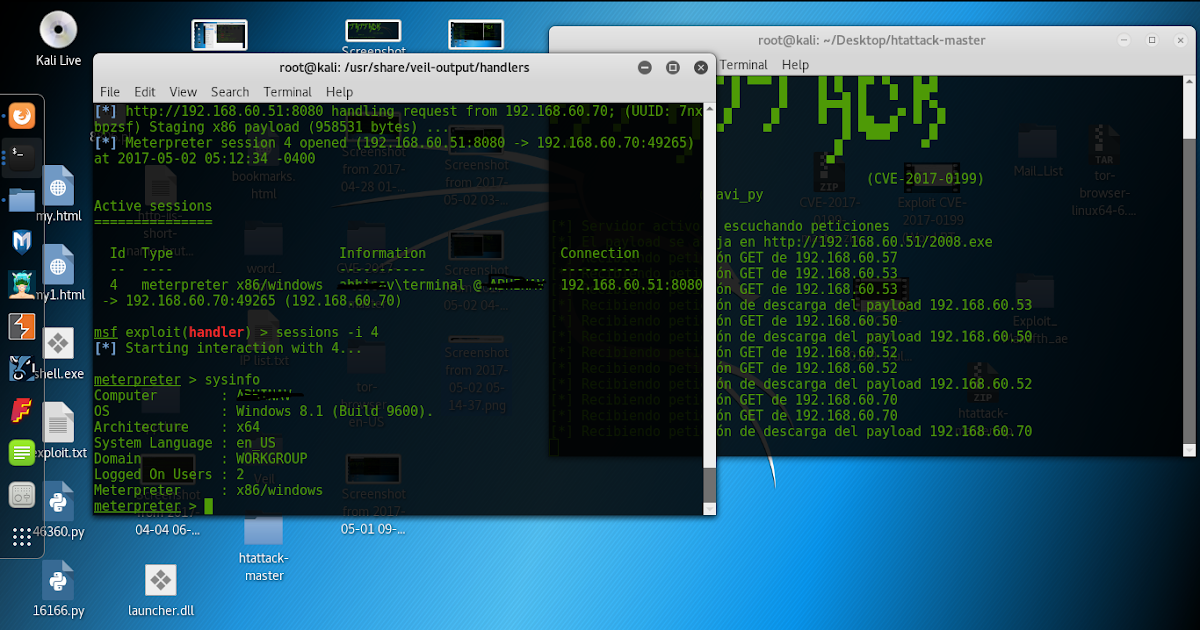Select htattack-master folder label on desktop
This screenshot has height=630, width=1200.
click(264, 567)
